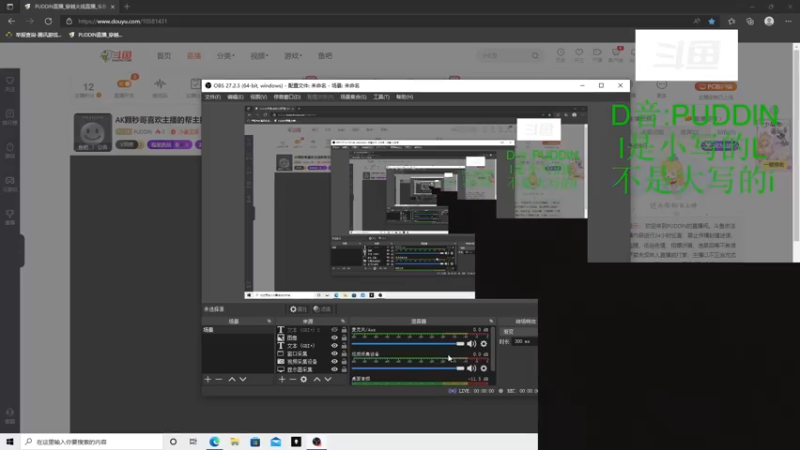Go to 首页 on Douyu
This screenshot has width=800, height=450.
tap(164, 56)
